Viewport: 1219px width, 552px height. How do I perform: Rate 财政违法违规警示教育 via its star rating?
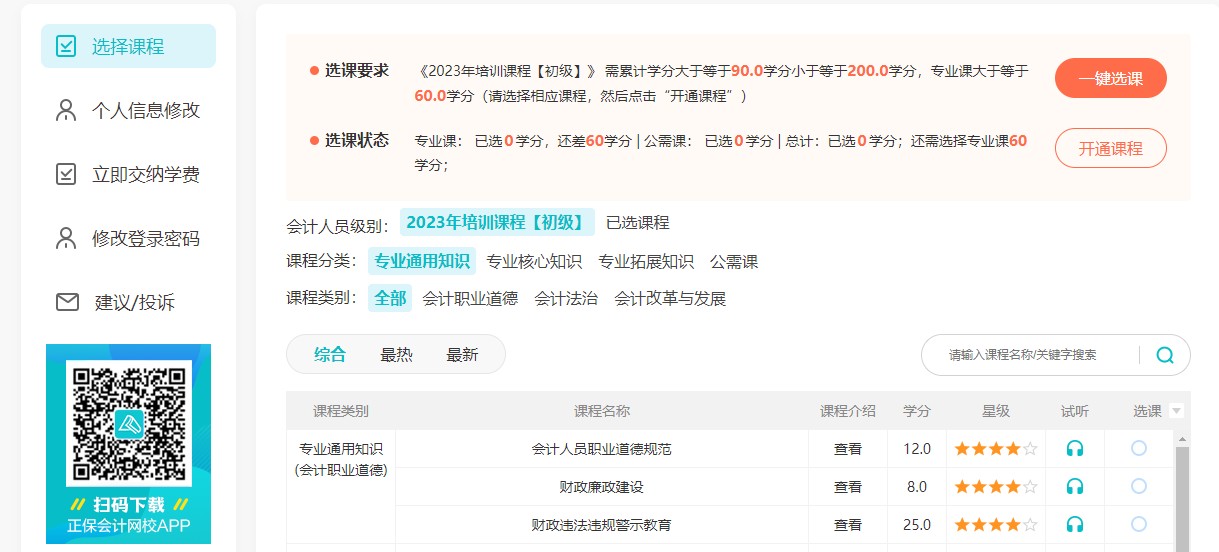coord(995,525)
